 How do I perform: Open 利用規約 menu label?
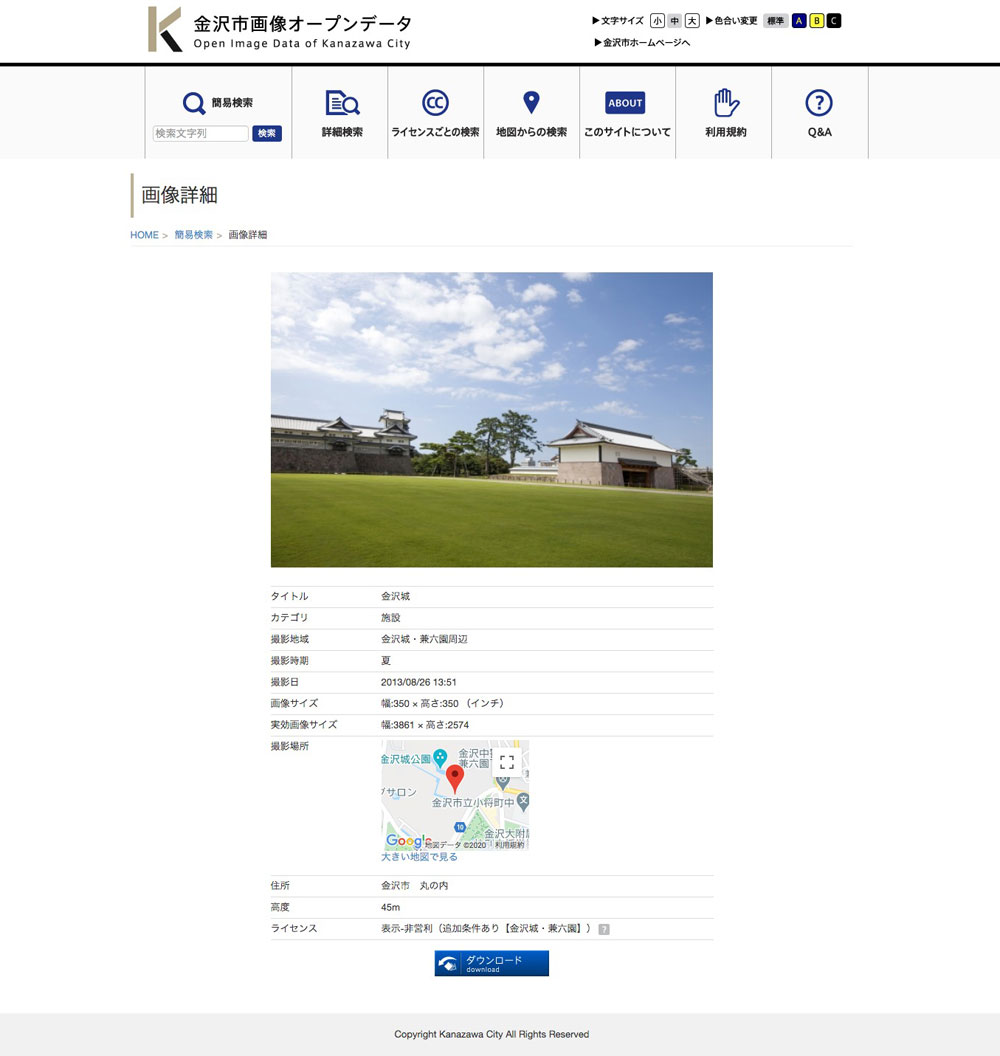726,132
